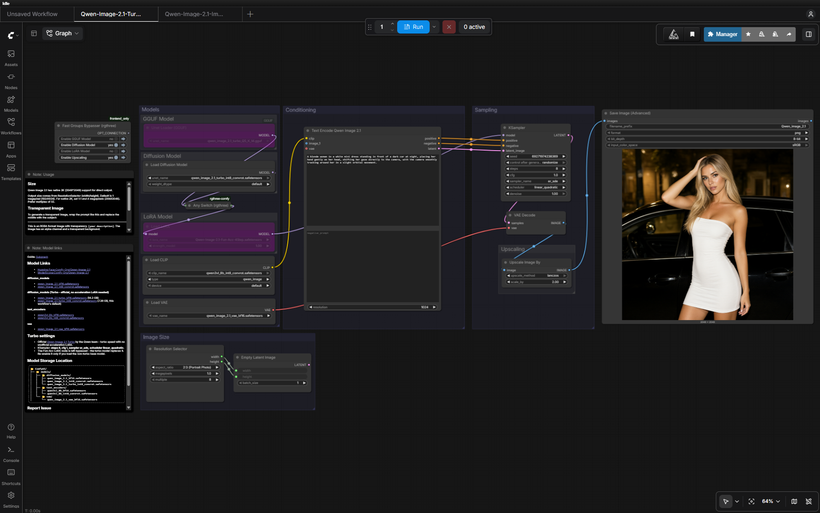Click the Any Switch (rgthree) node
The width and height of the screenshot is (820, 513).
pyautogui.click(x=210, y=206)
